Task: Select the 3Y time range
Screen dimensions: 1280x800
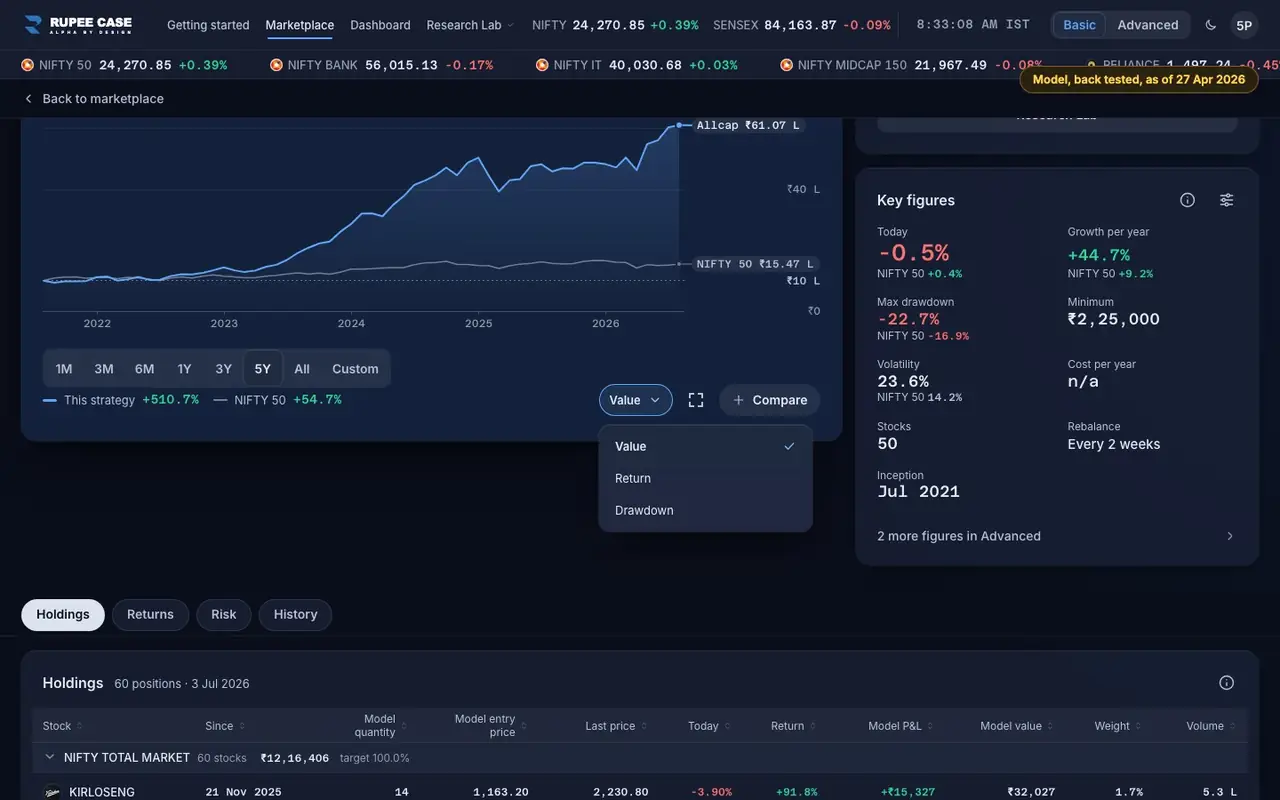Action: 224,369
